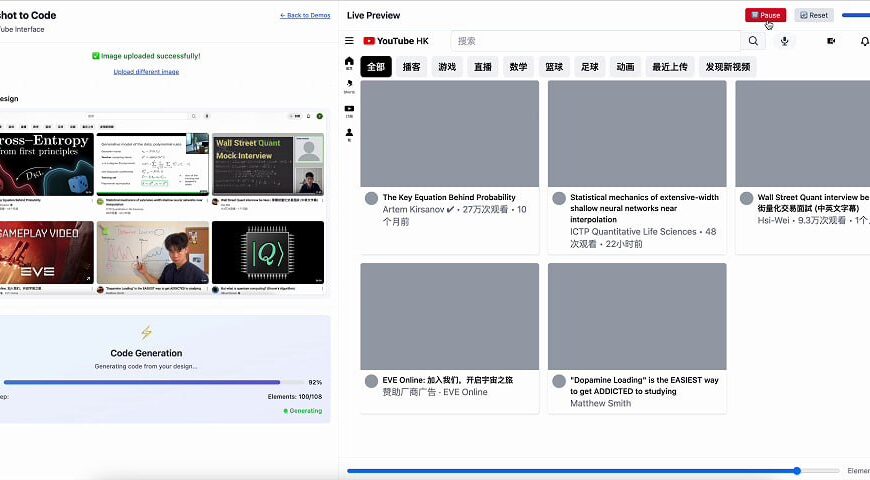The height and width of the screenshot is (480, 870).
Task: Click title 'The Key Equation Behind Probability'
Action: point(449,197)
